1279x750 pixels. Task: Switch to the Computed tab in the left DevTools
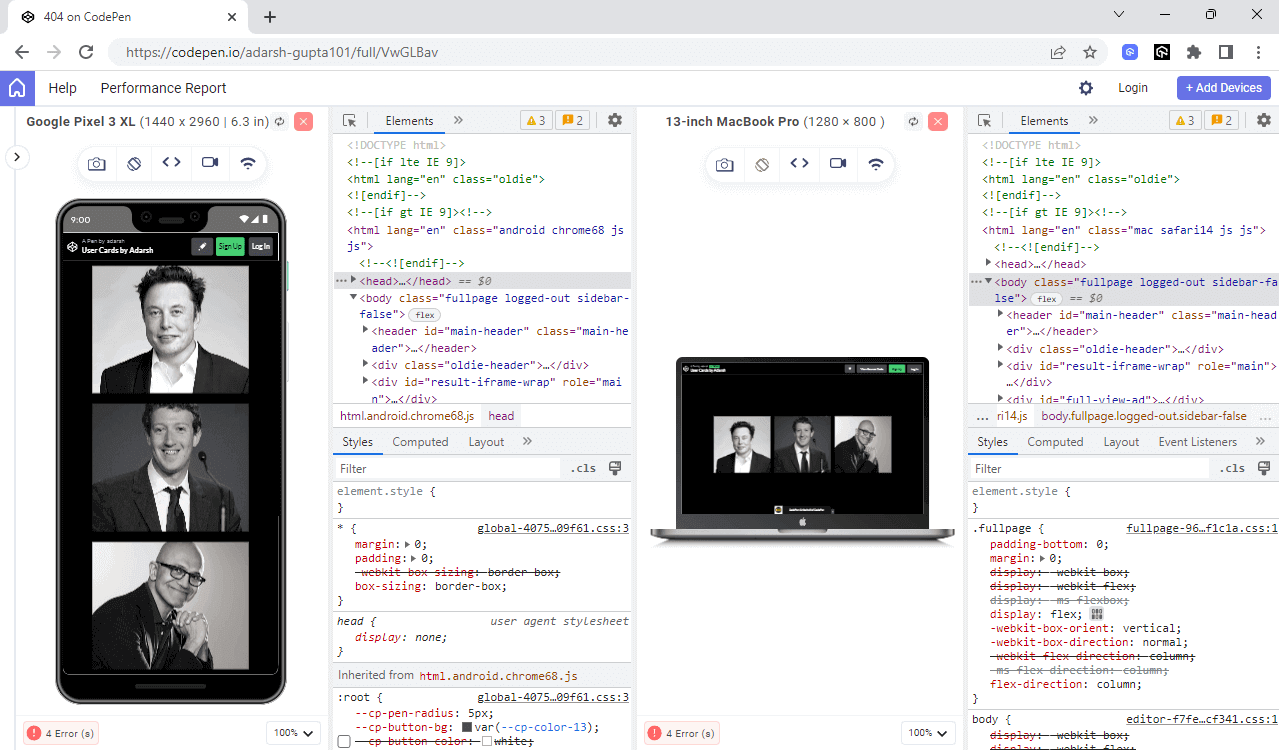click(420, 442)
